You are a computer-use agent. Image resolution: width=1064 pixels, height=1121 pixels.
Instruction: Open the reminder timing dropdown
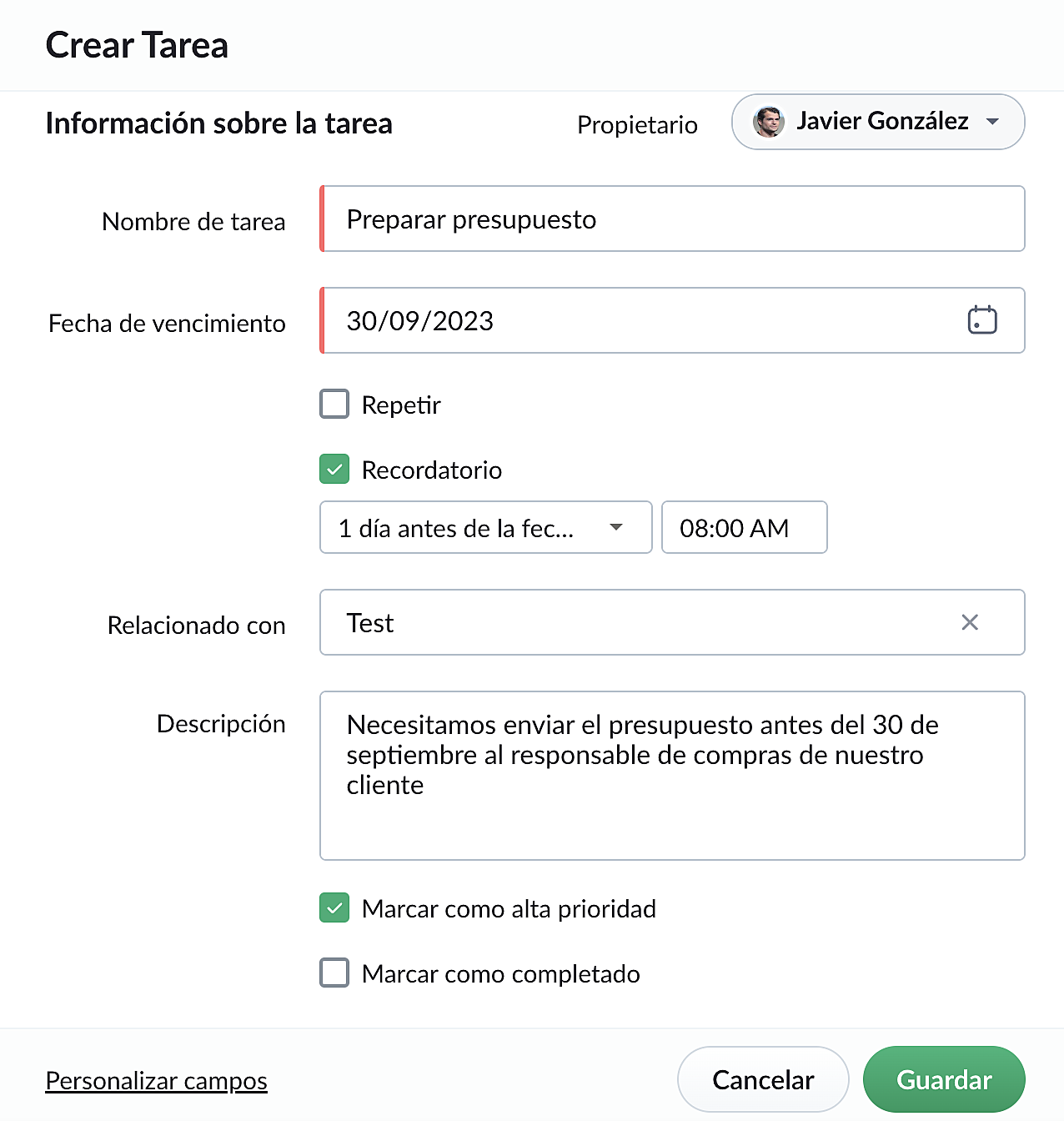[485, 527]
